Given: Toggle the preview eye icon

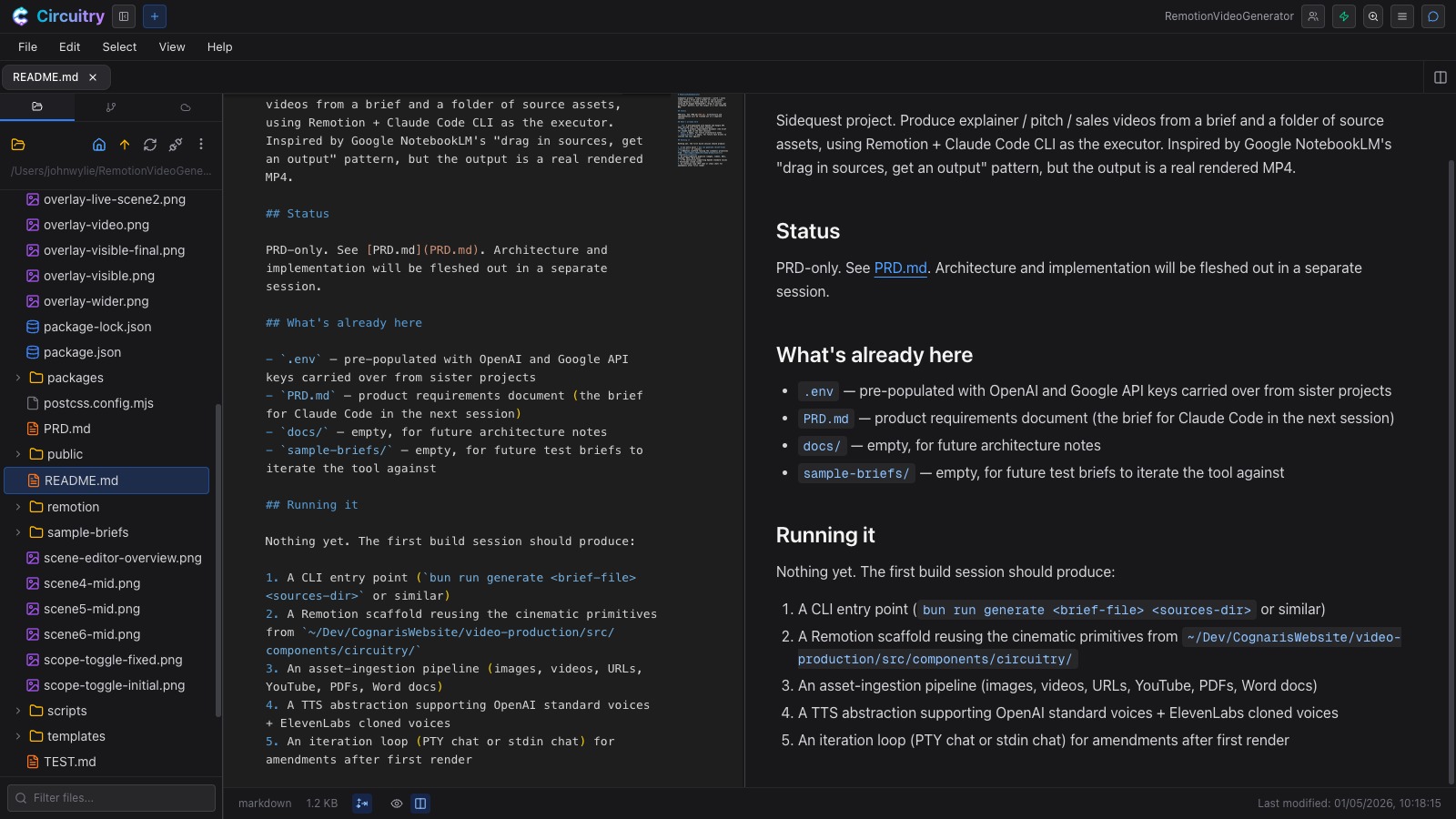Looking at the screenshot, I should [x=397, y=804].
